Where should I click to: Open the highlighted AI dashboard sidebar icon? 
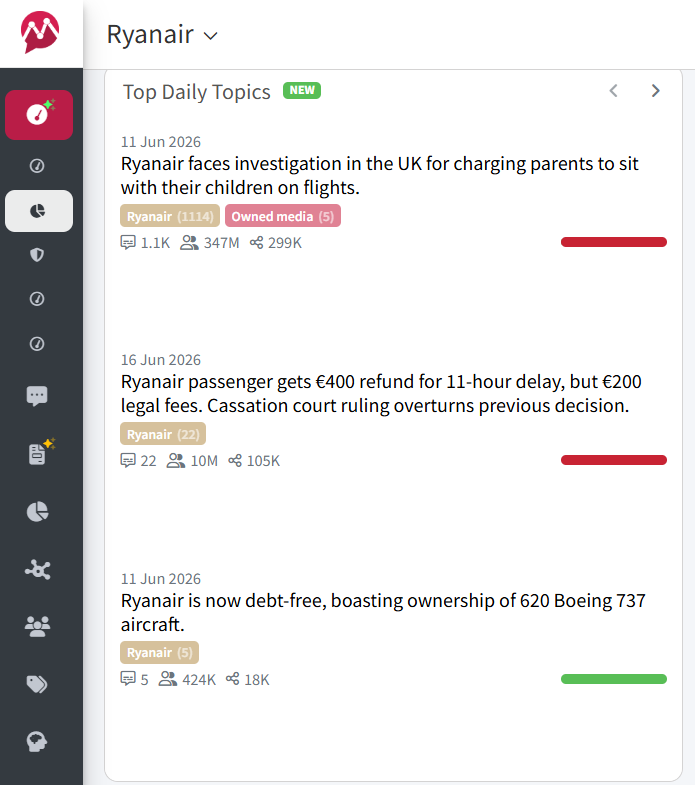pyautogui.click(x=39, y=115)
